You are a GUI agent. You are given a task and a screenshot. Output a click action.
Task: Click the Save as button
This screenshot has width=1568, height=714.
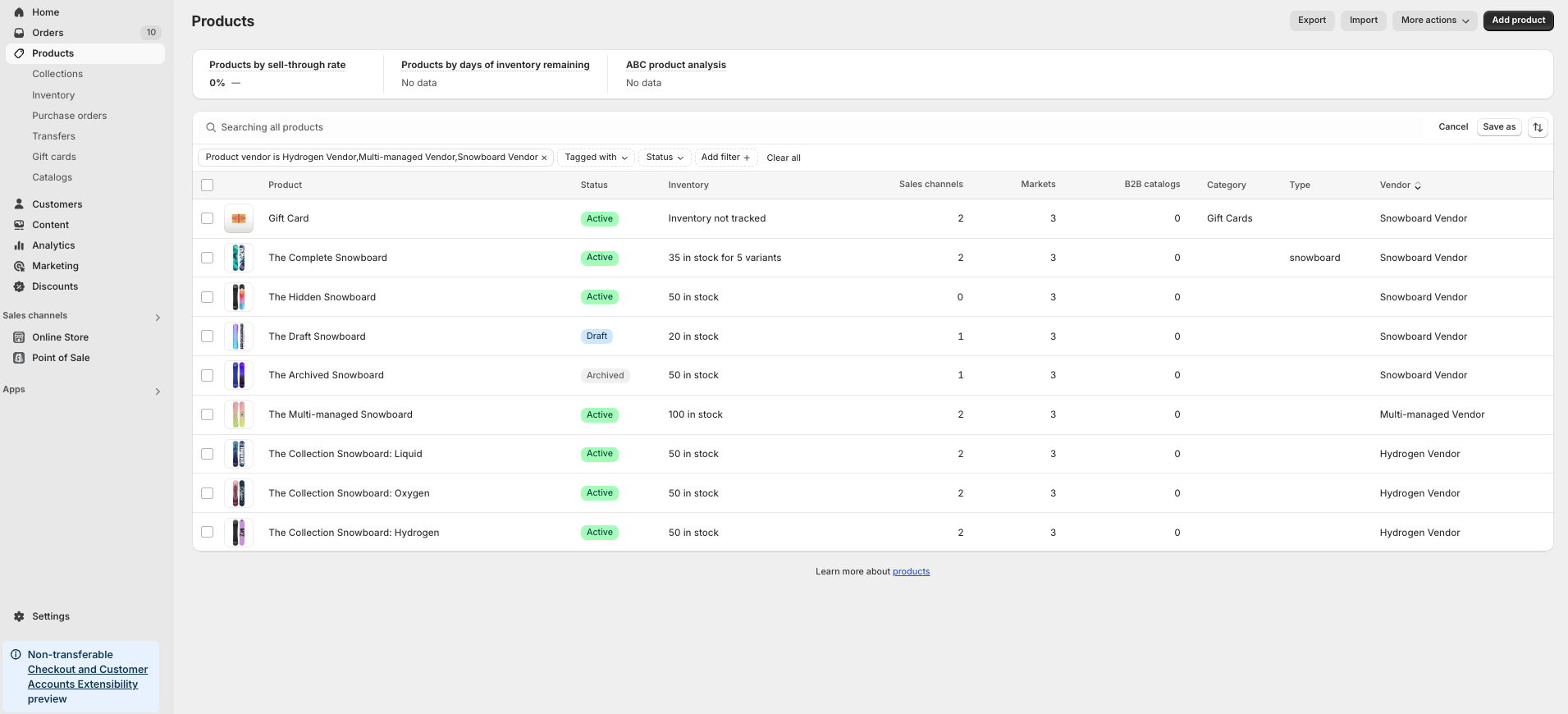pyautogui.click(x=1499, y=127)
